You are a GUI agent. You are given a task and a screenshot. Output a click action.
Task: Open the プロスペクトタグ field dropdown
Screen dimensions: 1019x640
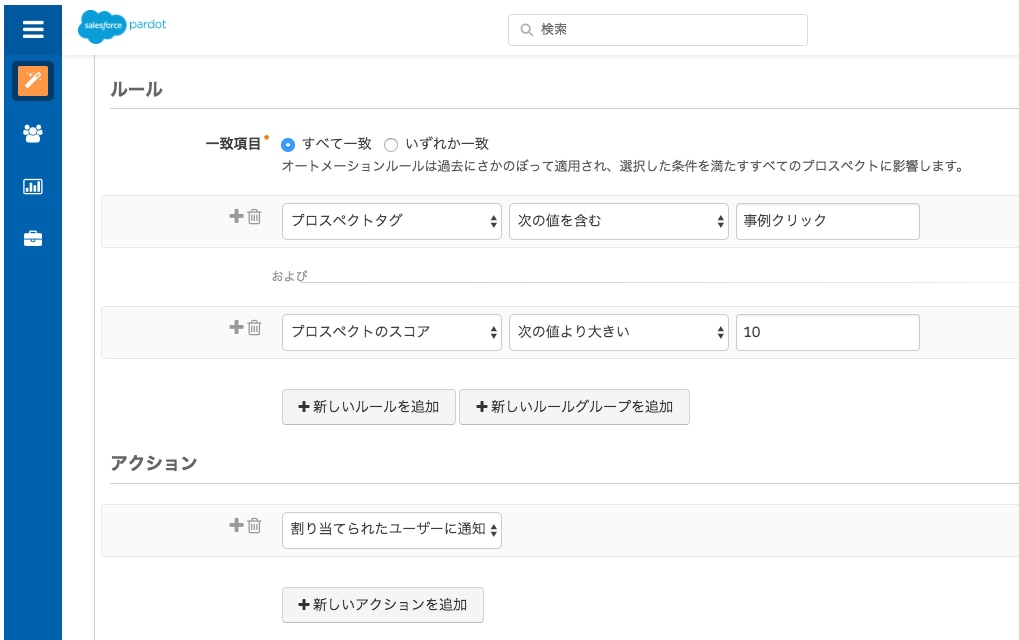pyautogui.click(x=392, y=222)
